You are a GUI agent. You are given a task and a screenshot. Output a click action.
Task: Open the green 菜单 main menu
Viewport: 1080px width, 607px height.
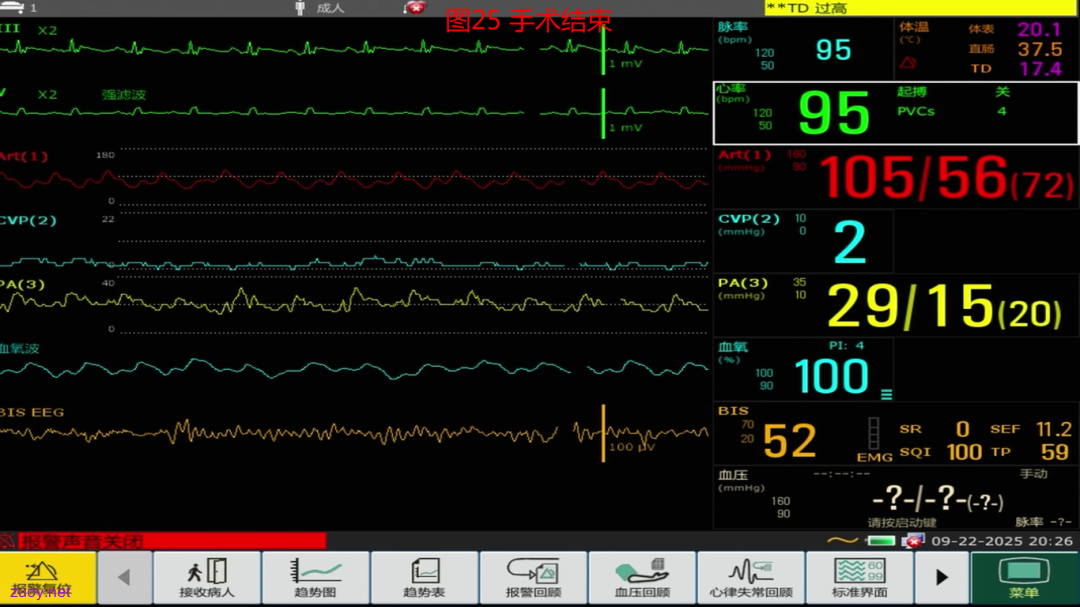(x=1024, y=577)
